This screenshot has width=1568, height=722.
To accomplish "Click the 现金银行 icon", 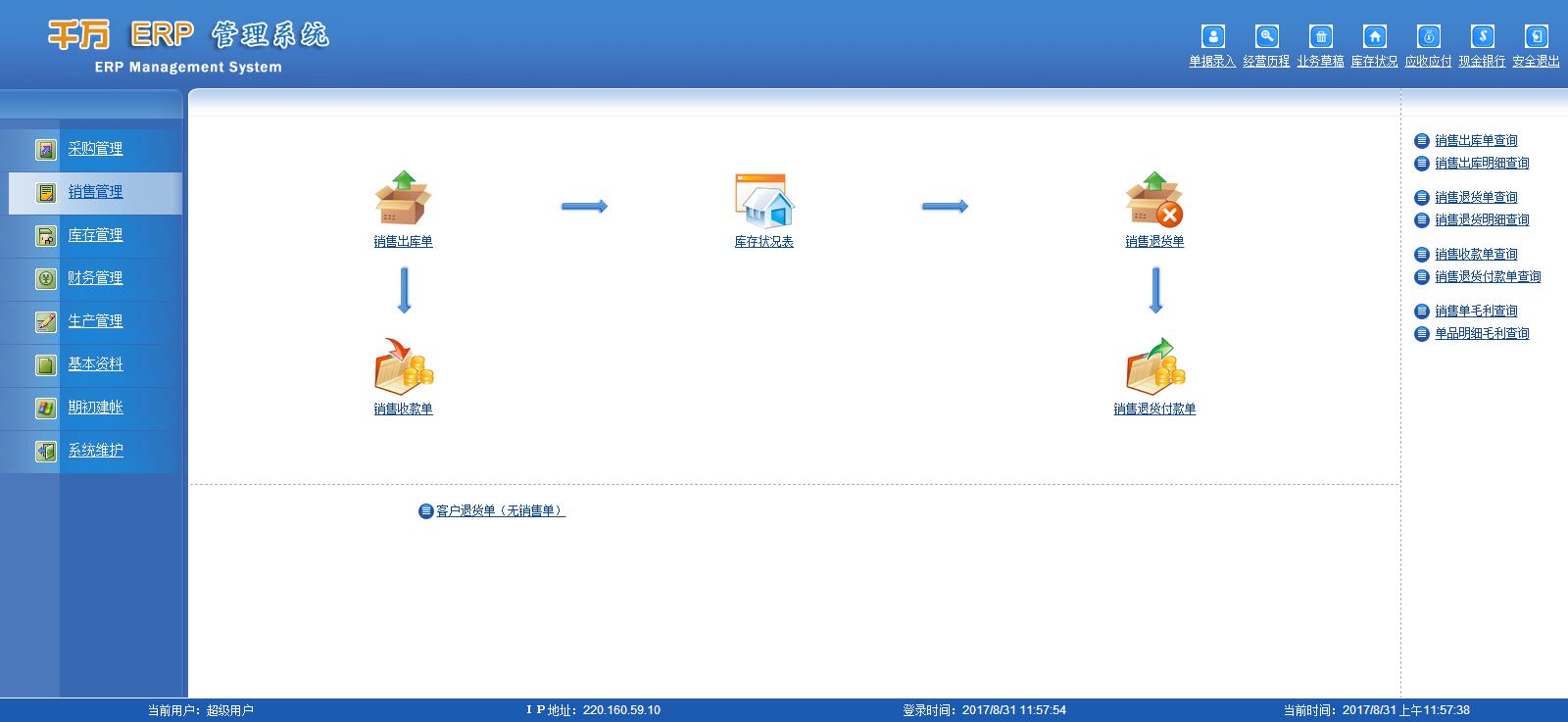I will (x=1483, y=36).
